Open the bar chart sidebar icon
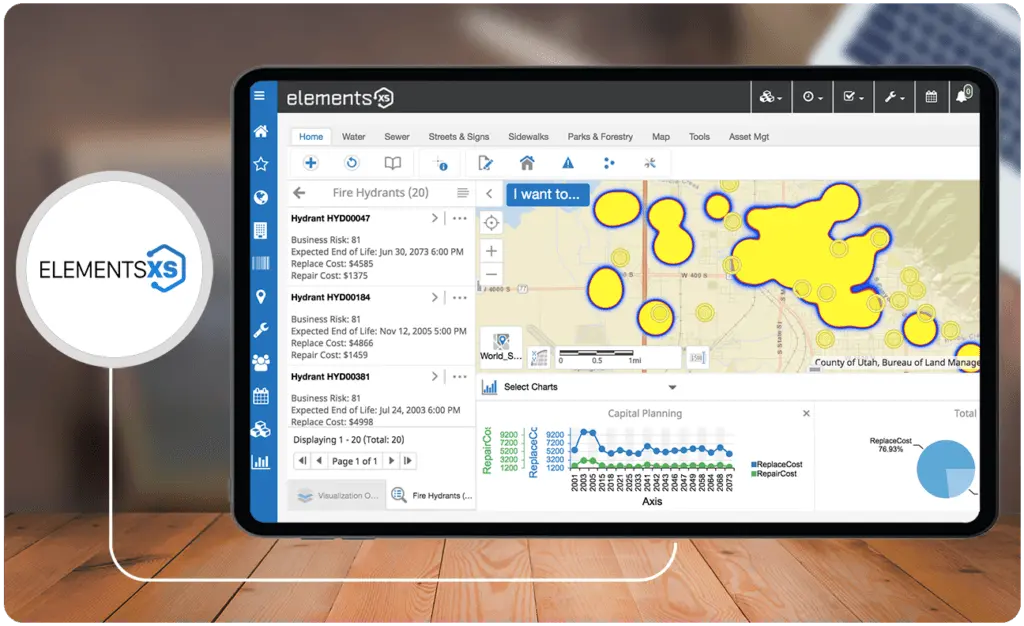1024x626 pixels. click(x=261, y=462)
